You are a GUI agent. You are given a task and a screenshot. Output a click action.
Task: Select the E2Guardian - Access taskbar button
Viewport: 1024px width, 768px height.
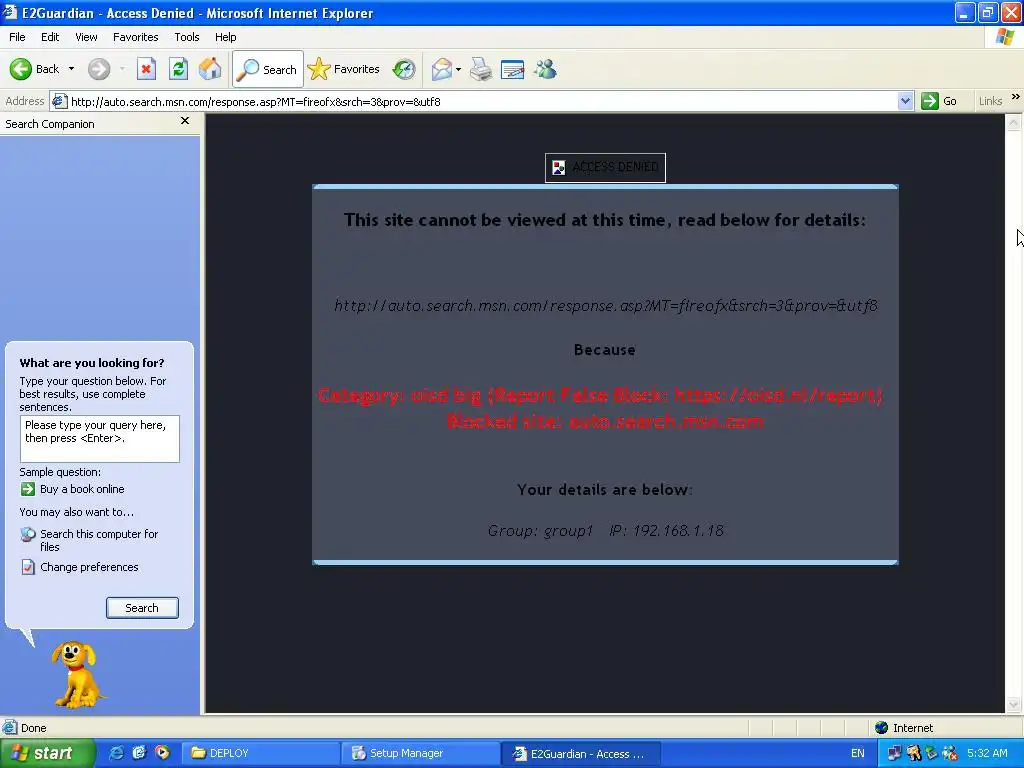click(x=581, y=754)
